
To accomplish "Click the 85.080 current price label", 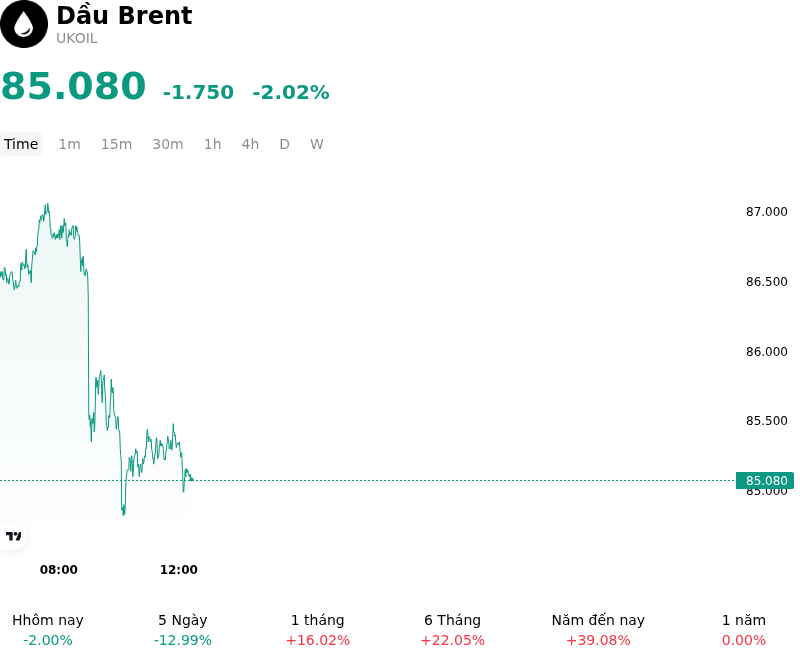I will (x=765, y=480).
